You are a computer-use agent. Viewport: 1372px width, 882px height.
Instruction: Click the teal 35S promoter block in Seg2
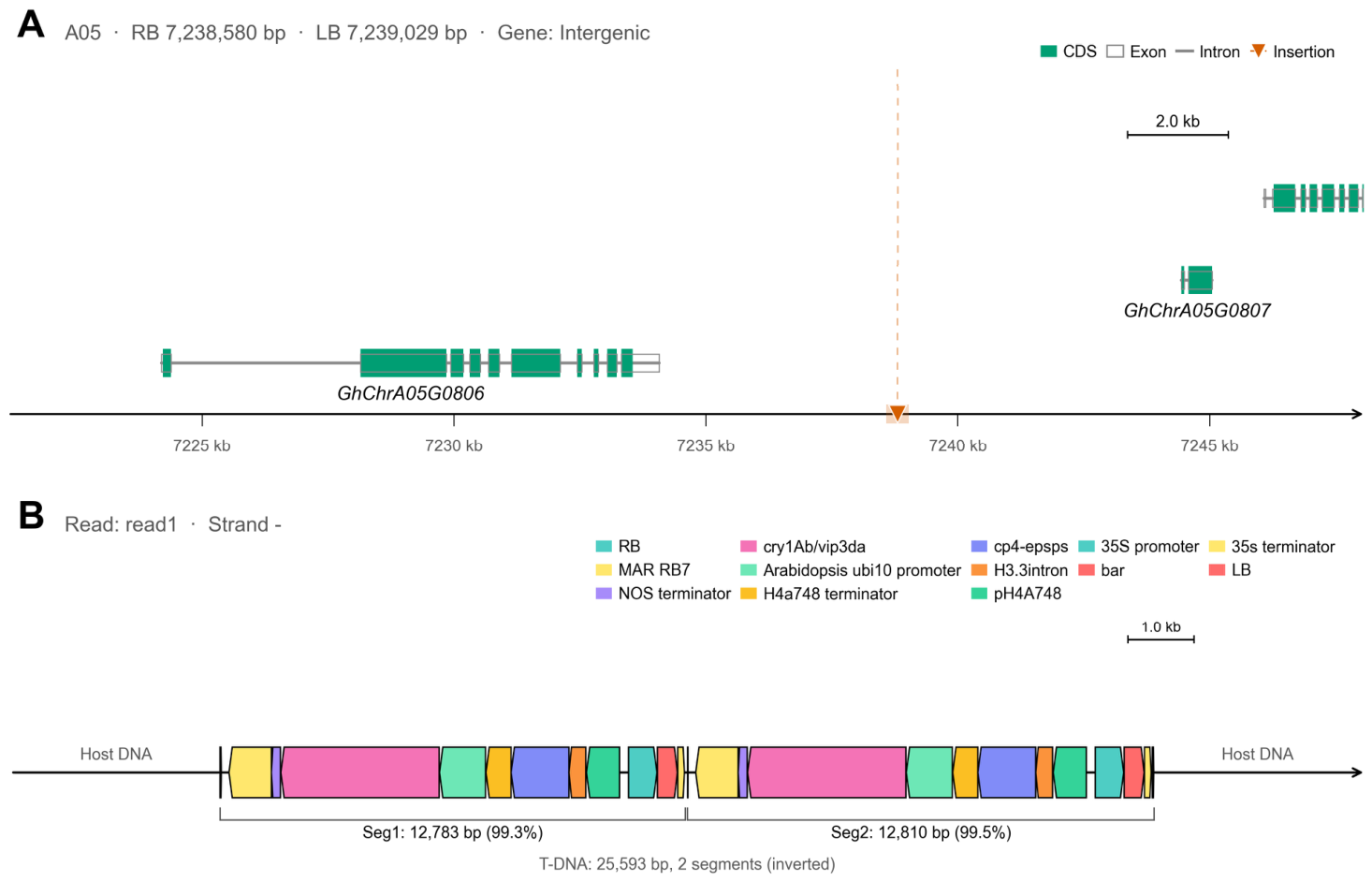[1109, 772]
